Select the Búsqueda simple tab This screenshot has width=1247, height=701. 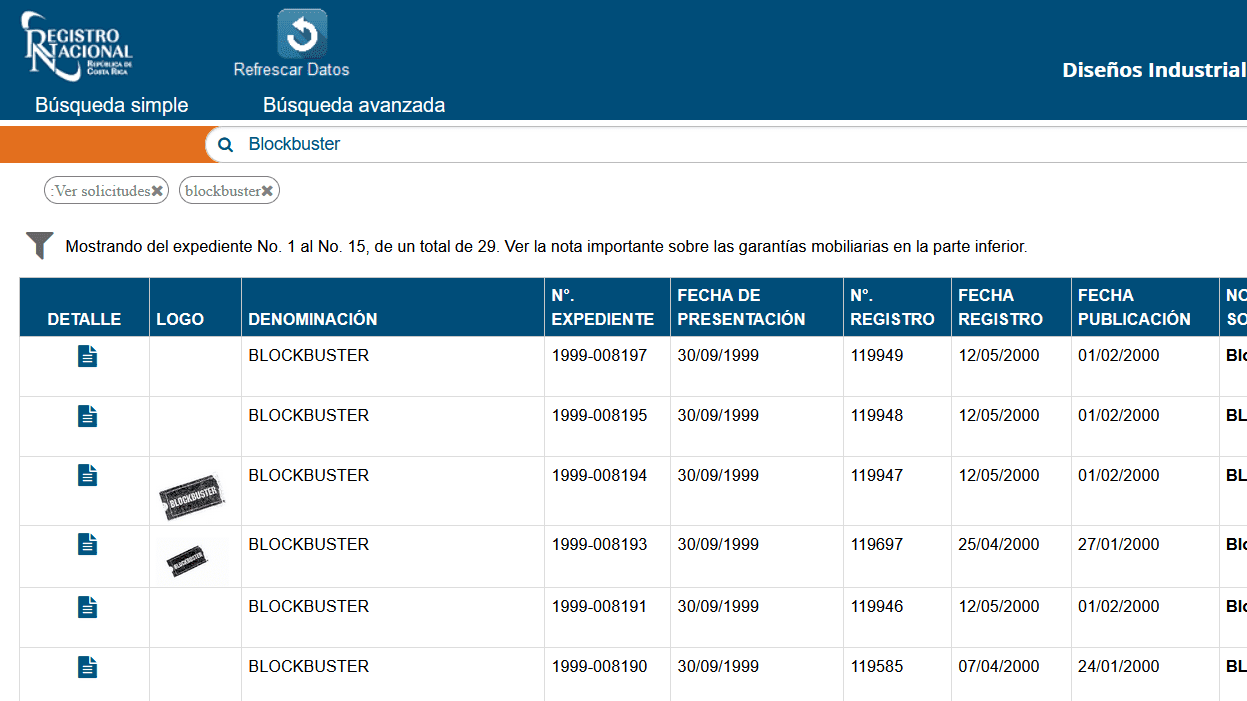click(110, 104)
